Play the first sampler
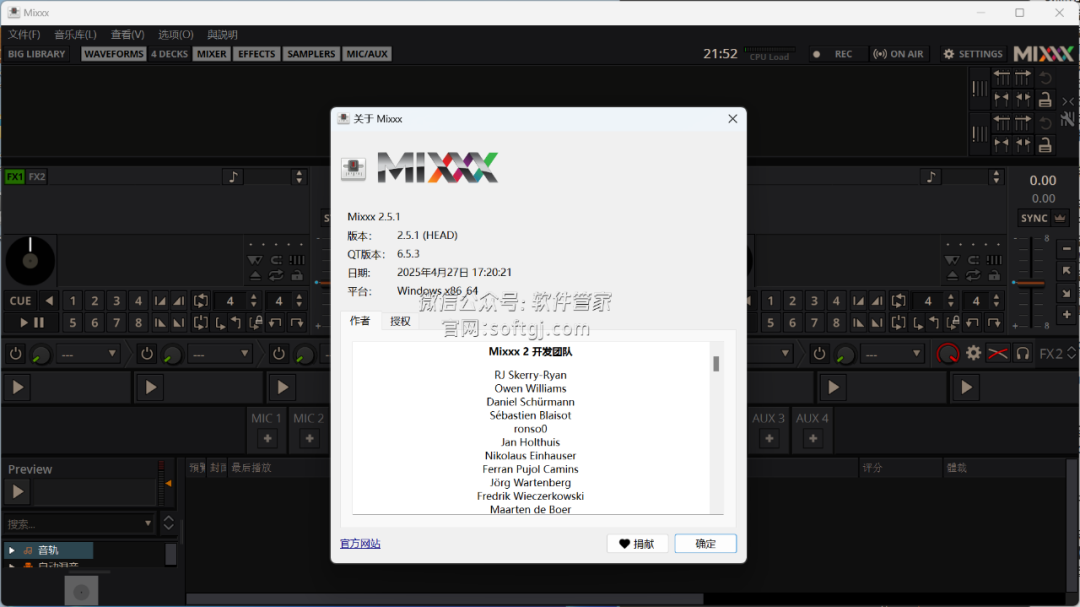 [18, 388]
